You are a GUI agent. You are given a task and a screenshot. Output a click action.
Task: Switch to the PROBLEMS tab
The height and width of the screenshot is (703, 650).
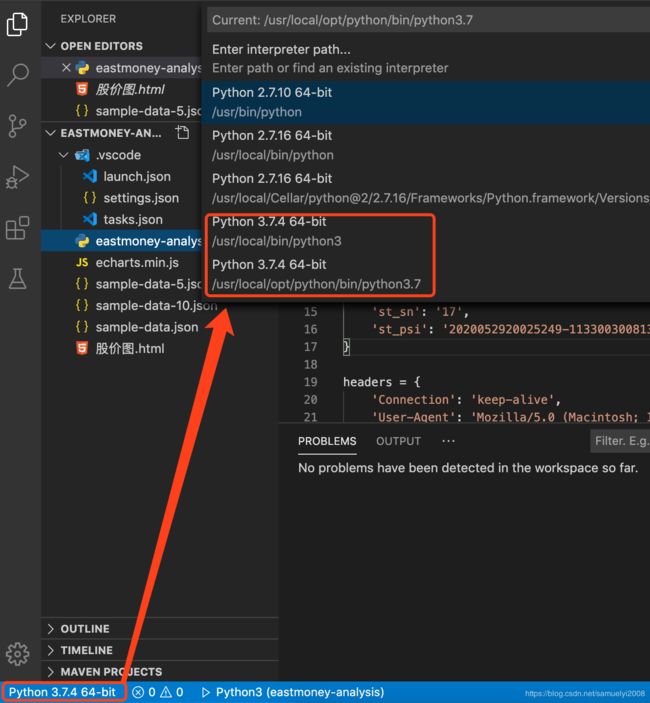coord(327,441)
